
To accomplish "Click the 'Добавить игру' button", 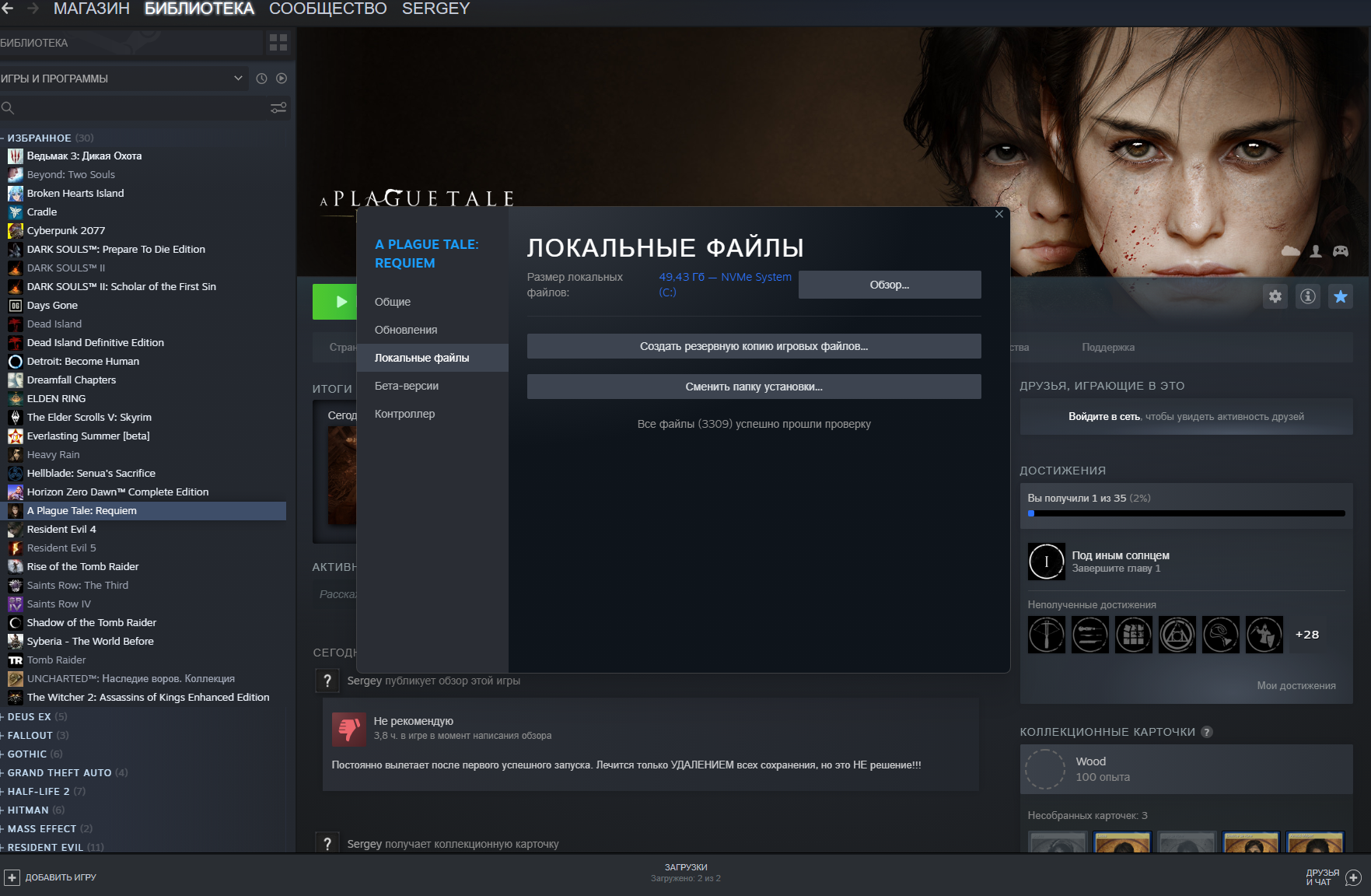I will (51, 877).
